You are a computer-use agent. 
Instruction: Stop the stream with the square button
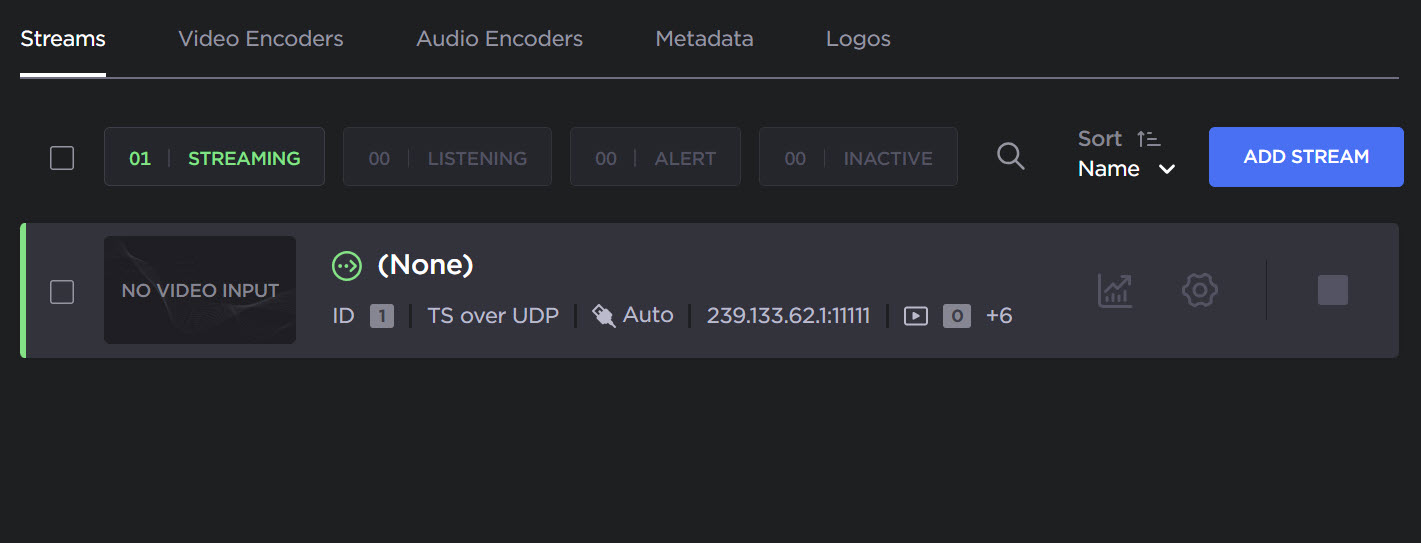point(1332,290)
